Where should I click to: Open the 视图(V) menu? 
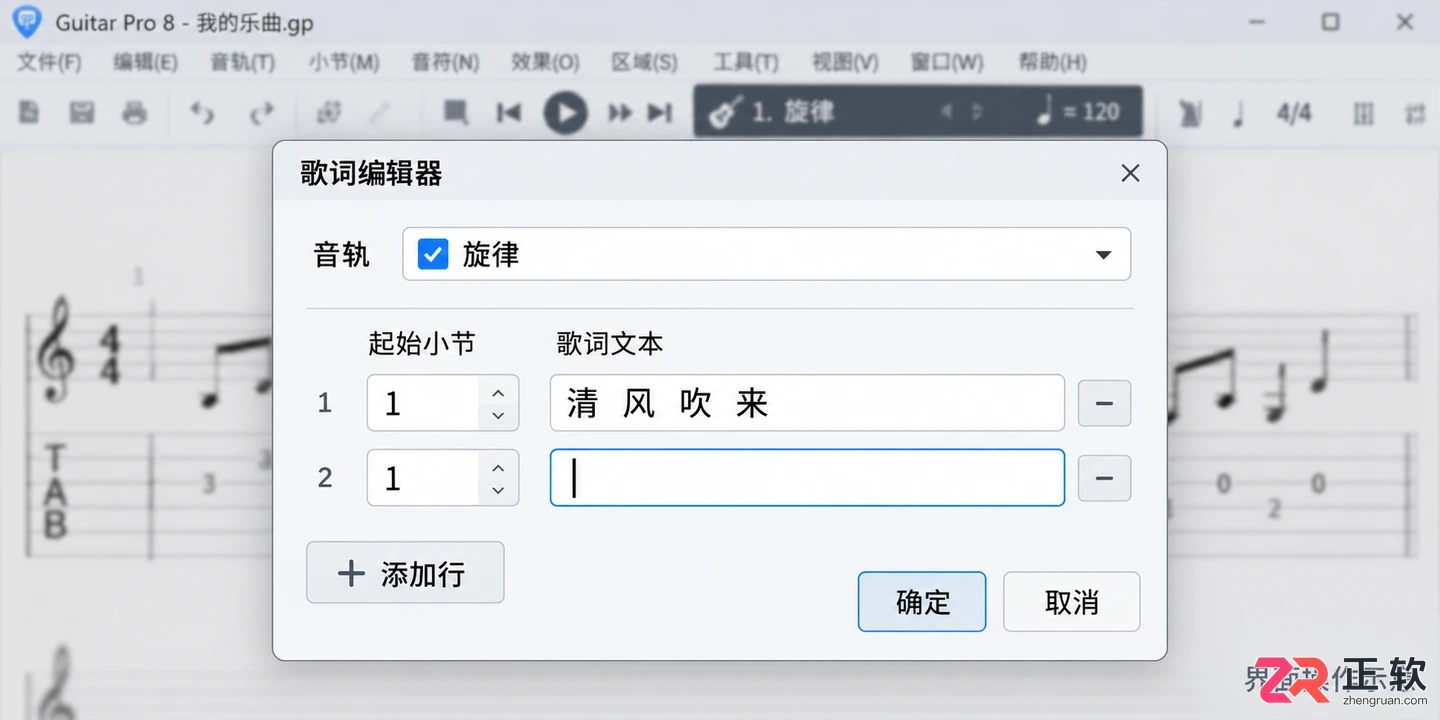[845, 62]
